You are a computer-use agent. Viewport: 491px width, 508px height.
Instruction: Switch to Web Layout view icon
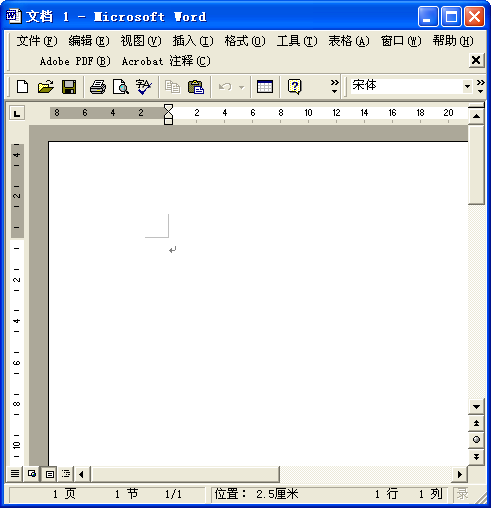[x=32, y=473]
